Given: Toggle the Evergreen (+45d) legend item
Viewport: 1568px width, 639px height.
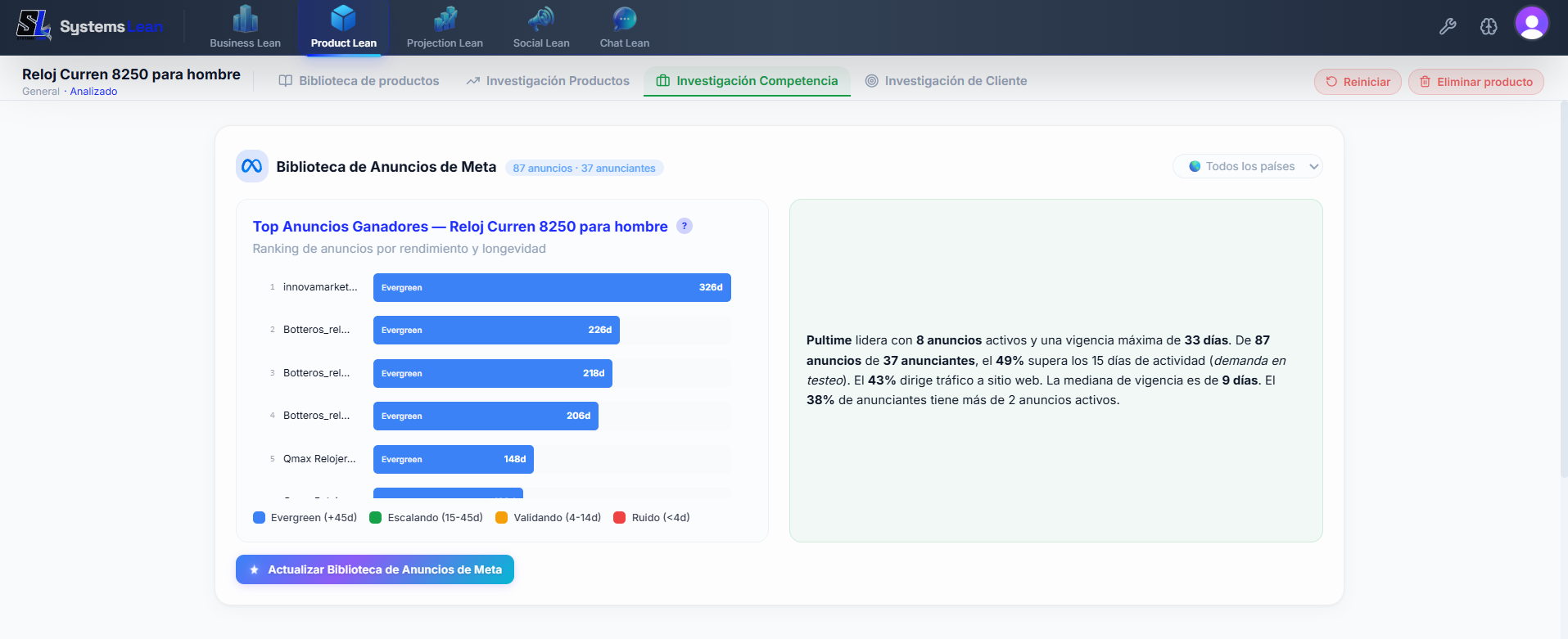Looking at the screenshot, I should pos(305,518).
